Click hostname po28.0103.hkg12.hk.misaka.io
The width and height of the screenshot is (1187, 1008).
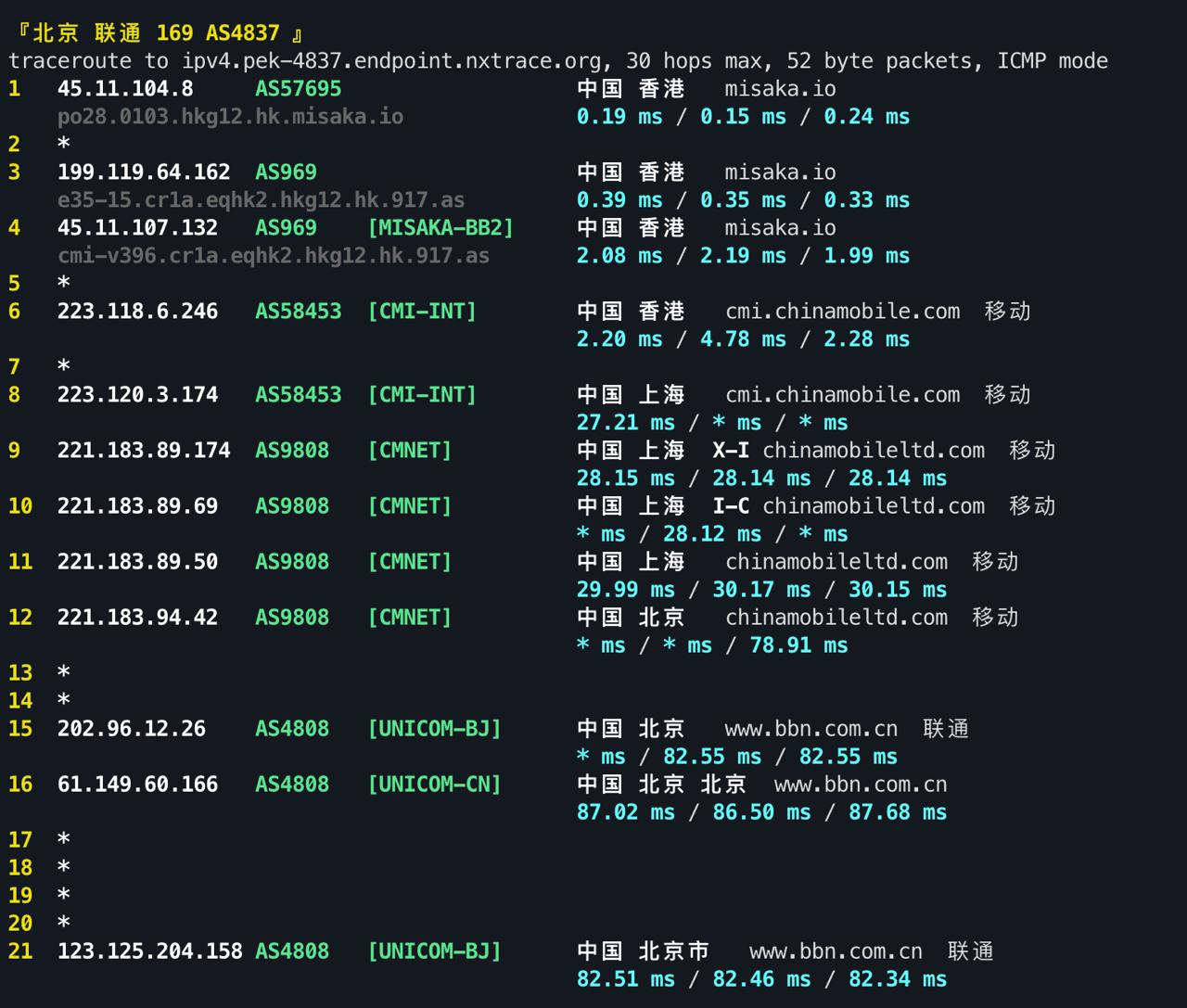pos(230,117)
